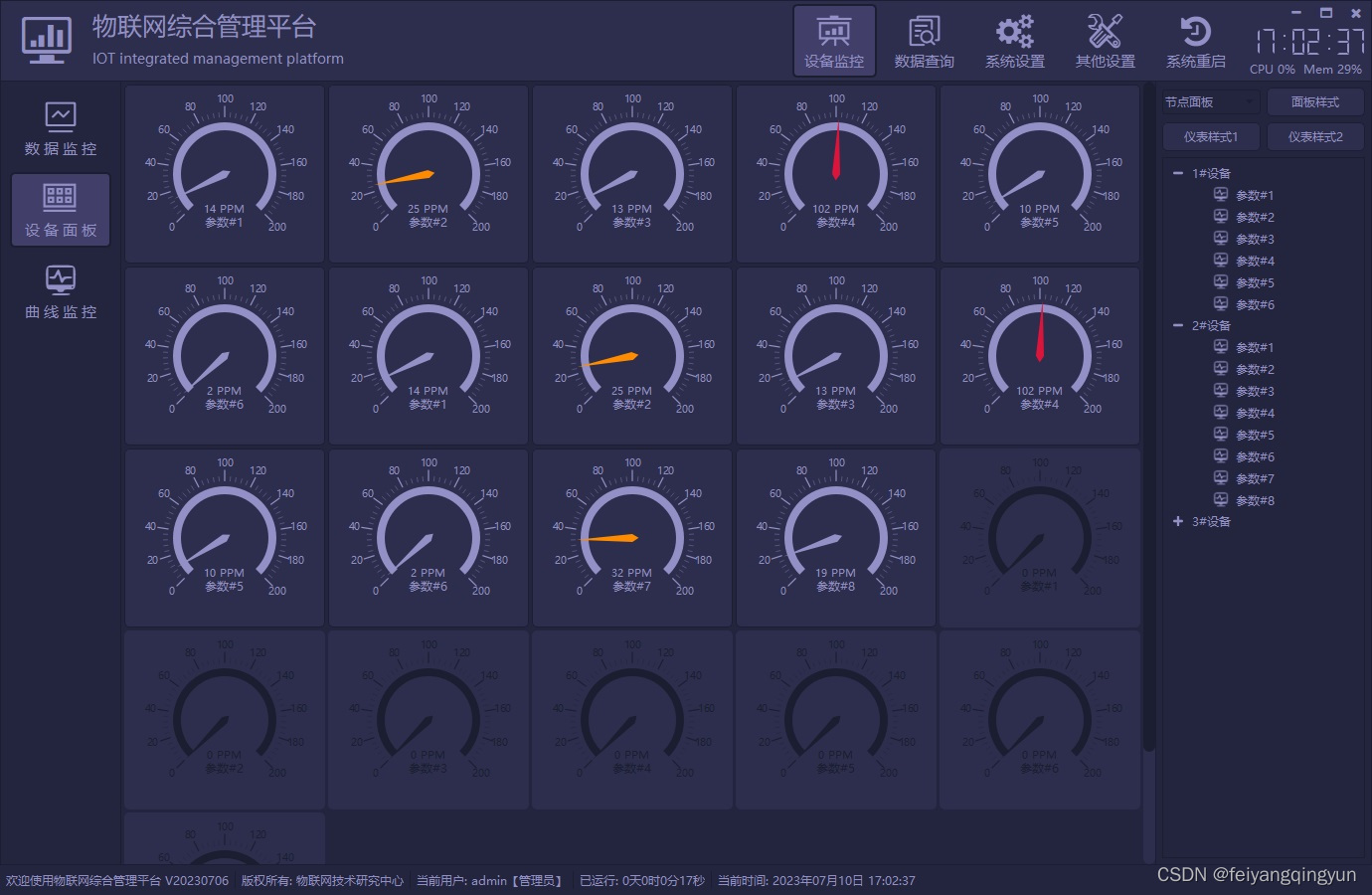This screenshot has width=1372, height=895.
Task: Click the monitor icon of 参数#3 under 1#设备
Action: 1221,239
